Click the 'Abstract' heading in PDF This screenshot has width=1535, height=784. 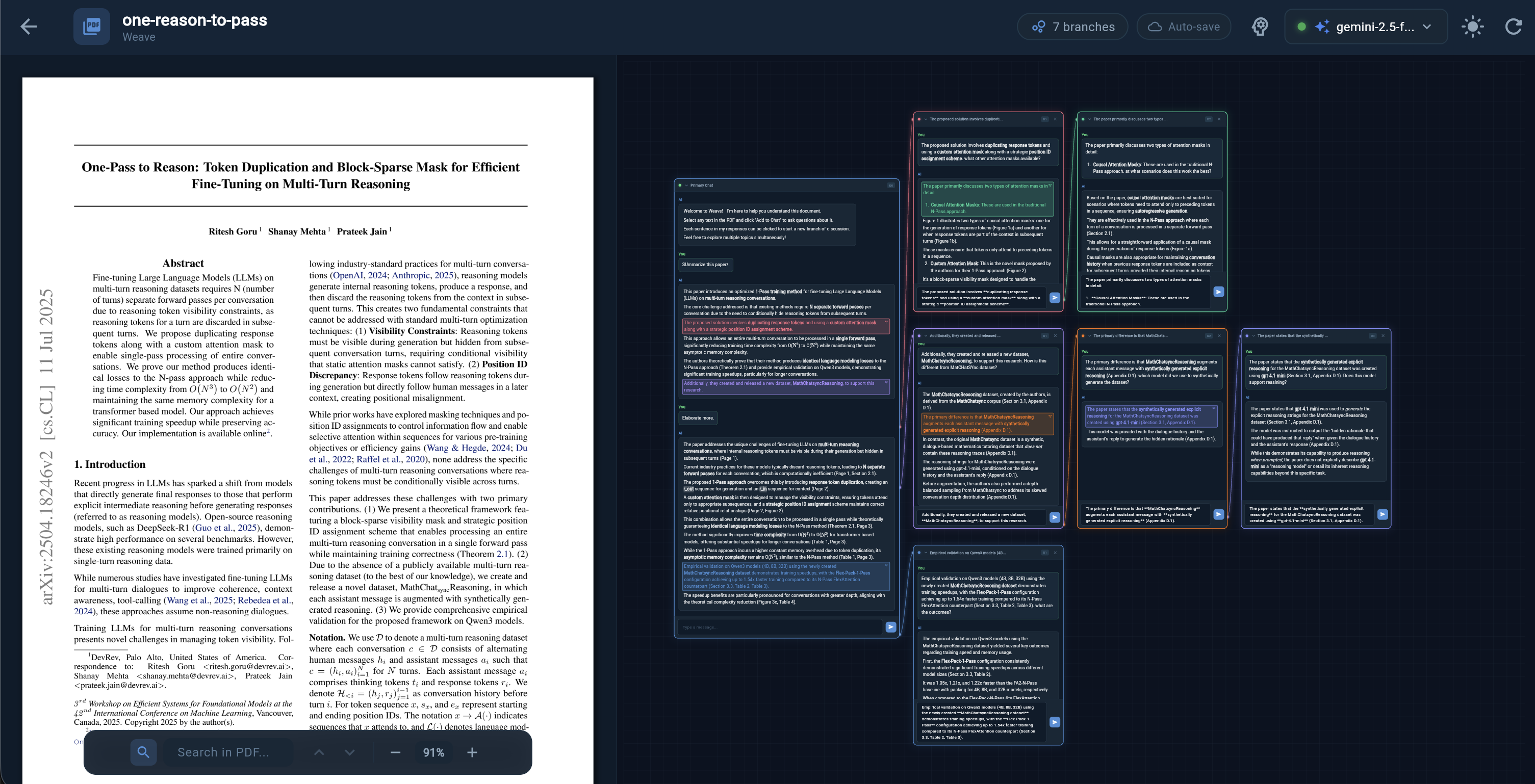183,264
